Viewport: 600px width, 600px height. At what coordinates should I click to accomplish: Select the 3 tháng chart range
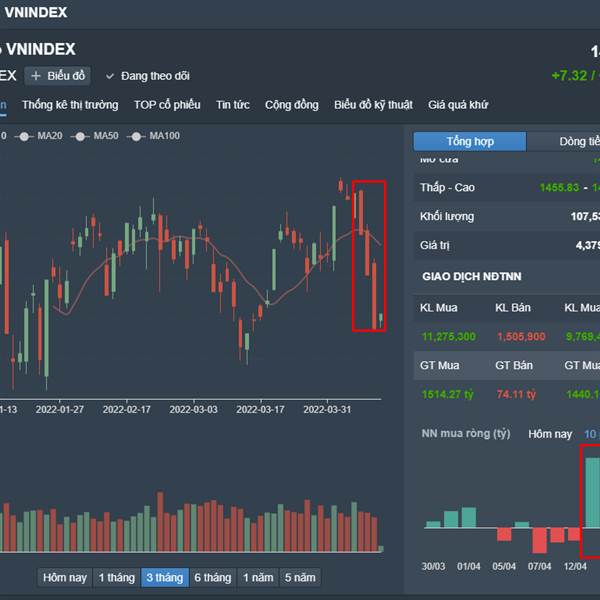click(x=165, y=577)
